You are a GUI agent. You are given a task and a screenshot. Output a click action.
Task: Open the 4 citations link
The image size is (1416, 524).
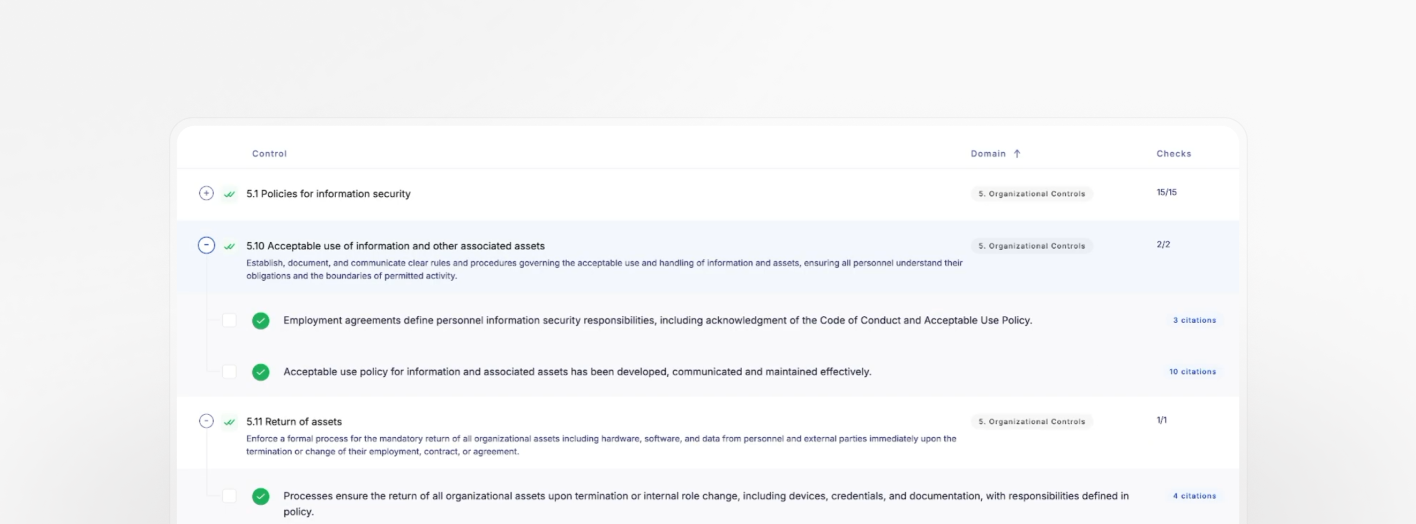click(1194, 496)
